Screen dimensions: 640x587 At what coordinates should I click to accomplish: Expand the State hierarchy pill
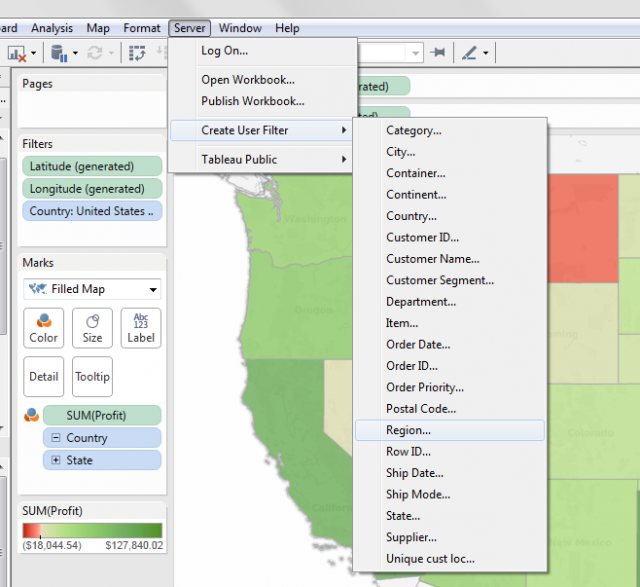point(55,460)
